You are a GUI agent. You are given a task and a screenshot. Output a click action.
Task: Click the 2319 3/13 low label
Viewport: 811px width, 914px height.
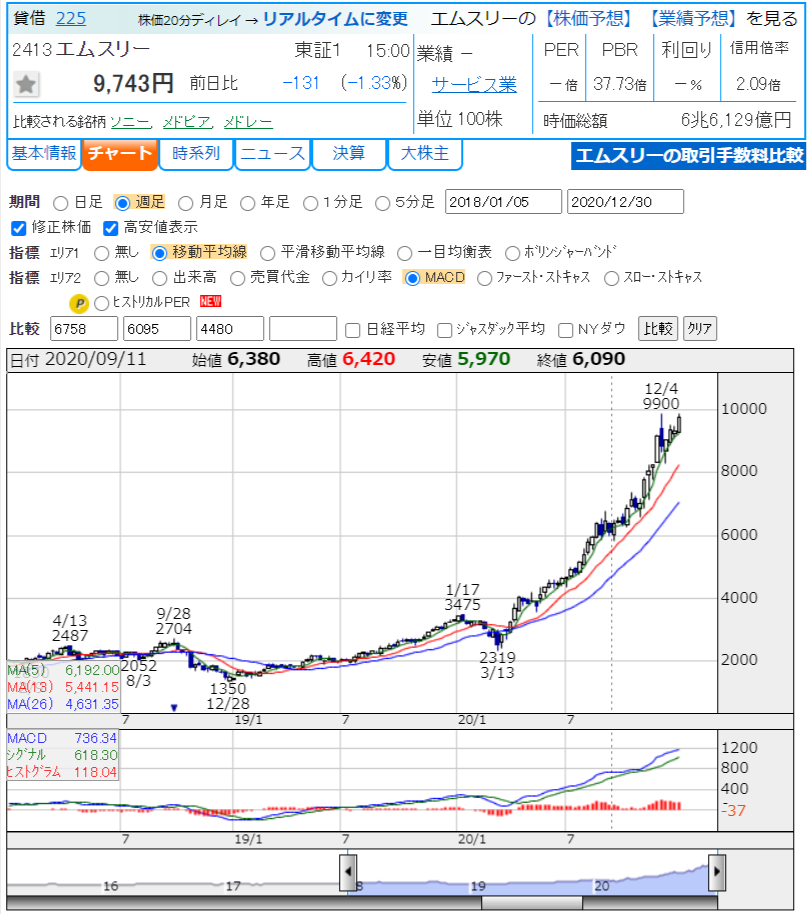point(497,665)
